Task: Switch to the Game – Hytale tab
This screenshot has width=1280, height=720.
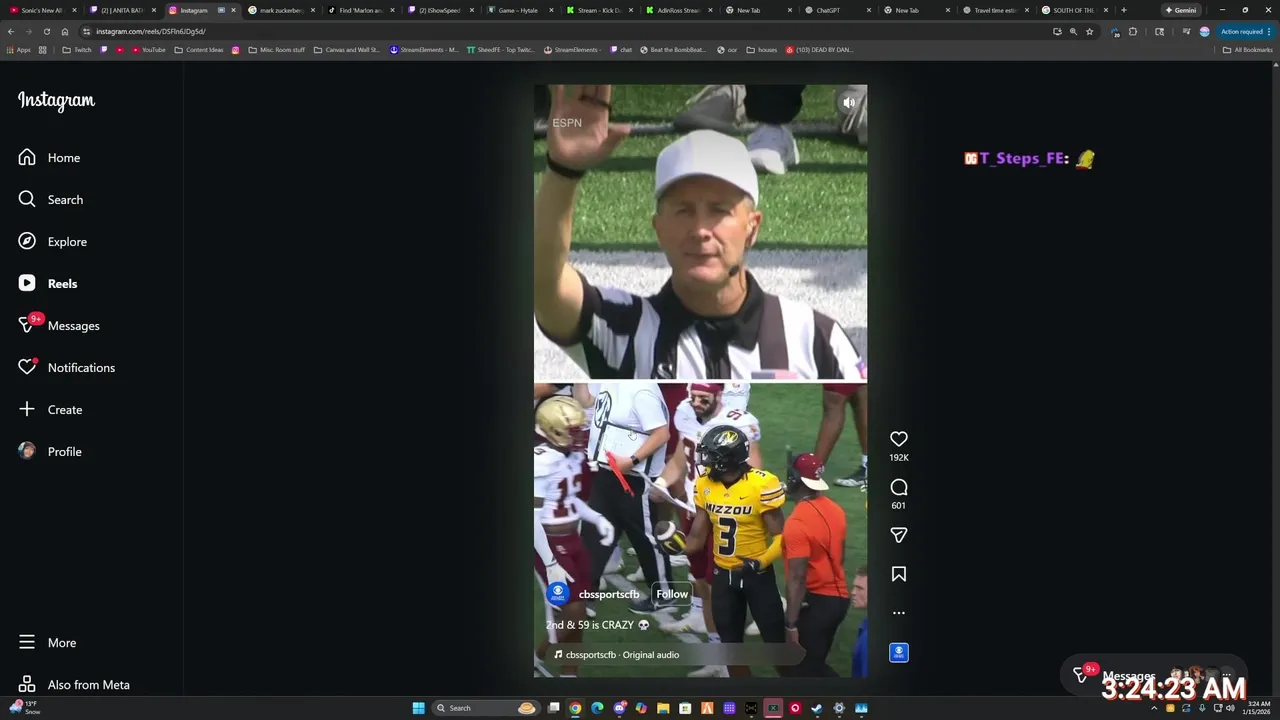Action: [518, 10]
